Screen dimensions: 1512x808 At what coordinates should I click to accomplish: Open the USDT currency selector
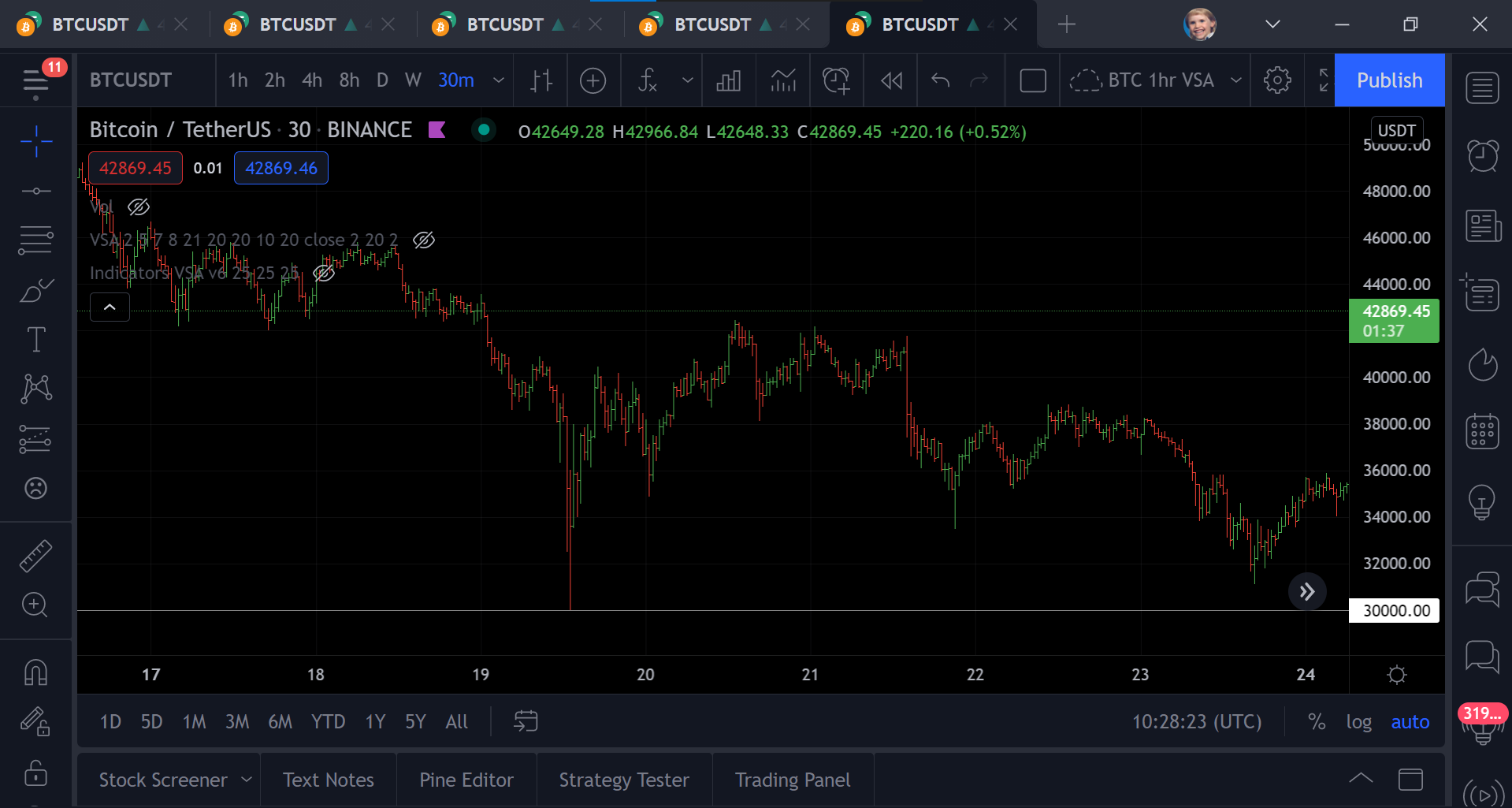(x=1396, y=130)
